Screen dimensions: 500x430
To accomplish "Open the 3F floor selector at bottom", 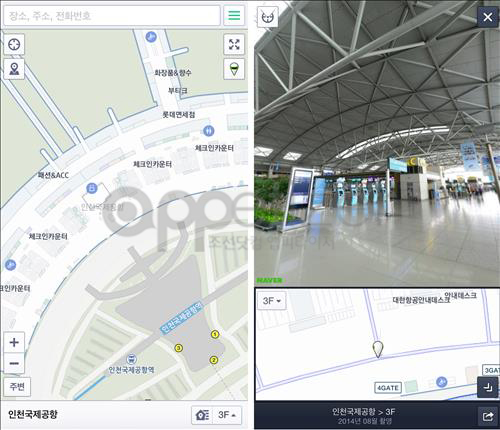I will click(227, 415).
